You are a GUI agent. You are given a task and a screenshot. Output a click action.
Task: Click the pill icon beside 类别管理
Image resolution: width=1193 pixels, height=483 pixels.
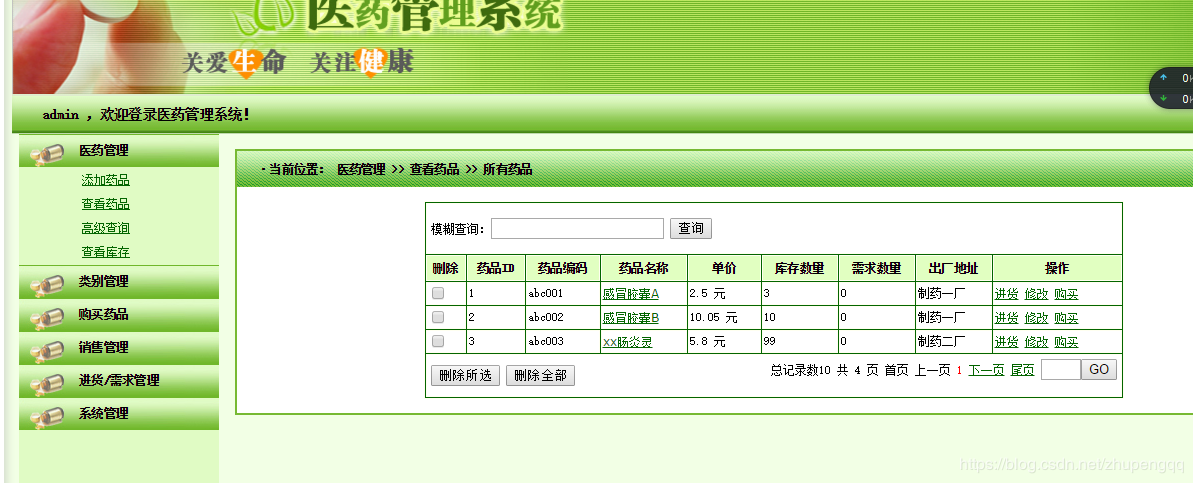(47, 286)
